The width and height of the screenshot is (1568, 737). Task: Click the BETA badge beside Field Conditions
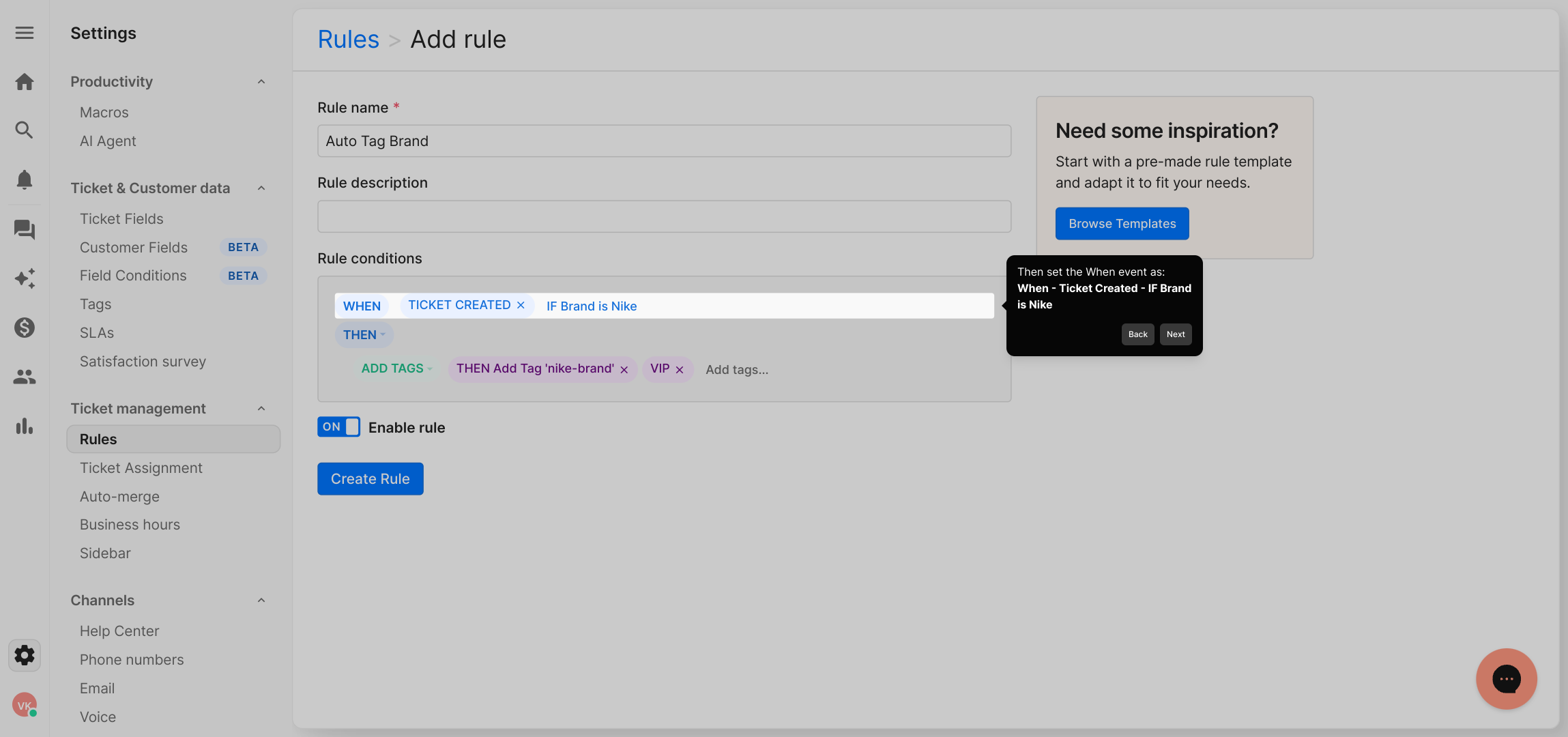coord(243,276)
